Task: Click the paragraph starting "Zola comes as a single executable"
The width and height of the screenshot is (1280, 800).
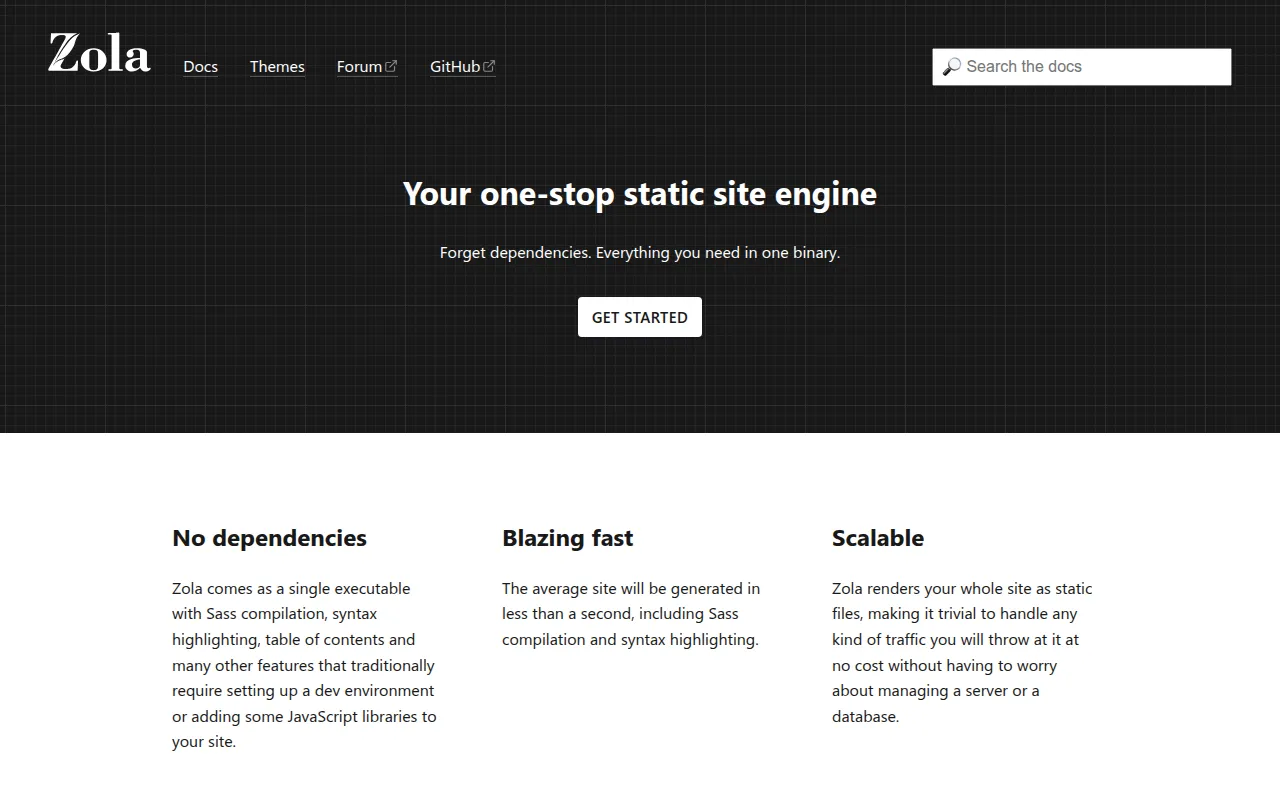Action: pyautogui.click(x=305, y=665)
